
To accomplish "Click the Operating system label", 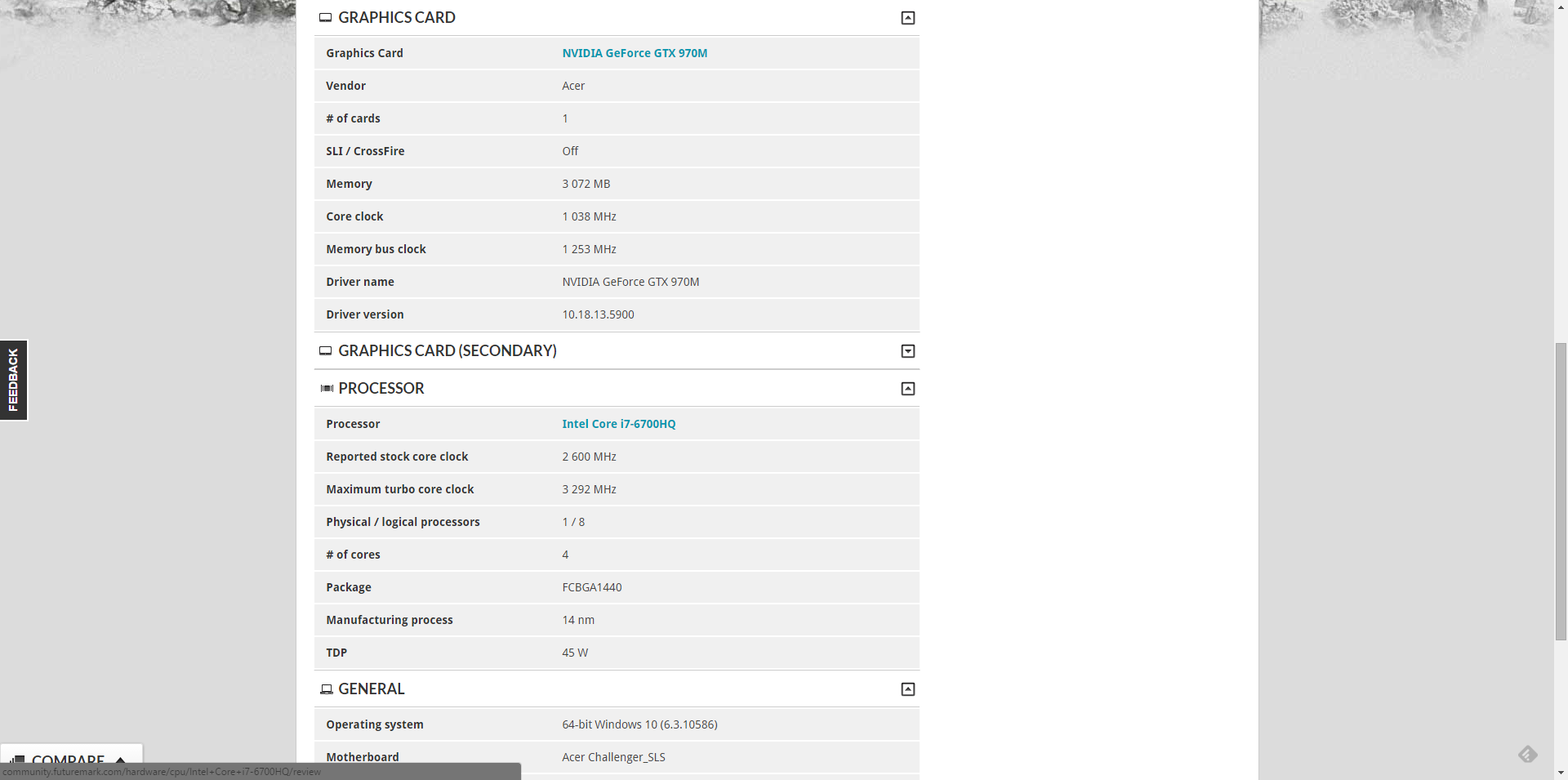I will click(375, 724).
